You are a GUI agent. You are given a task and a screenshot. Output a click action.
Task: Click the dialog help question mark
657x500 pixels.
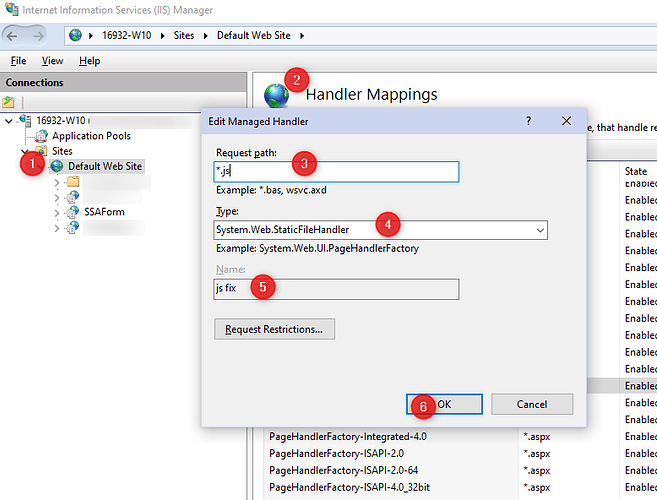pos(528,121)
